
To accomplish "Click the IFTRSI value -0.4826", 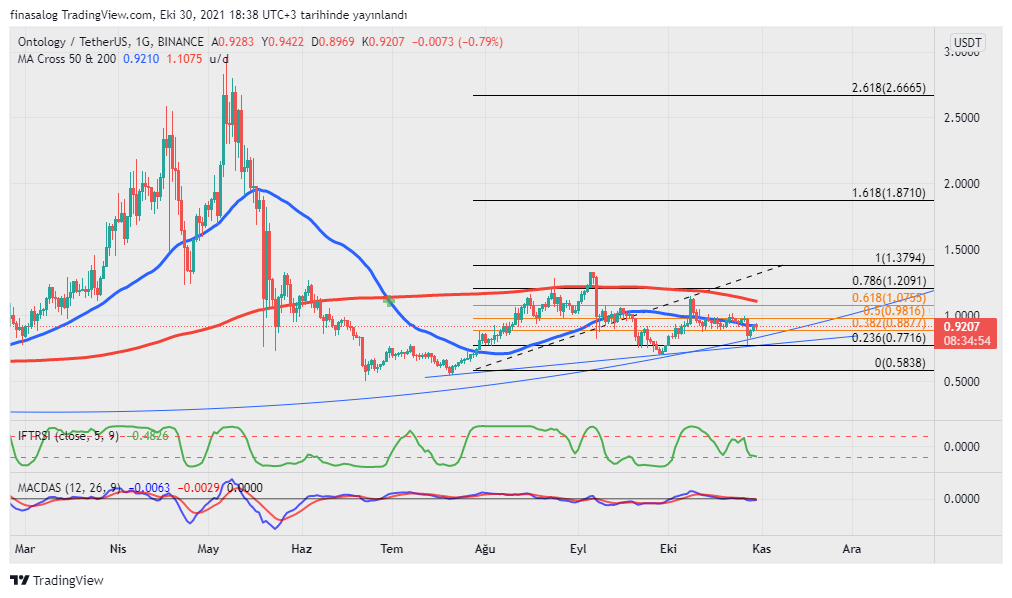I will click(147, 435).
